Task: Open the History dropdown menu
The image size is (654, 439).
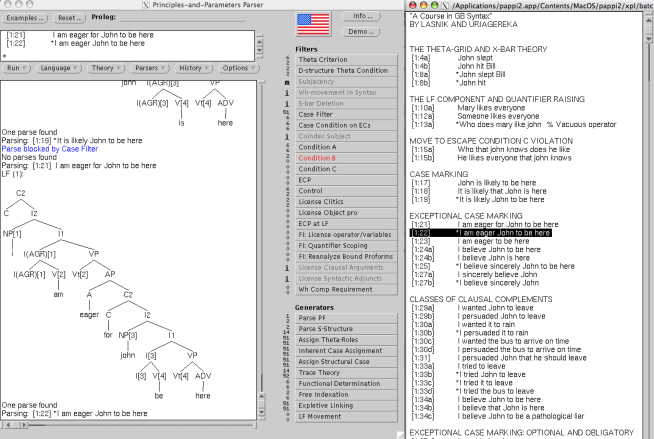Action: pyautogui.click(x=194, y=68)
